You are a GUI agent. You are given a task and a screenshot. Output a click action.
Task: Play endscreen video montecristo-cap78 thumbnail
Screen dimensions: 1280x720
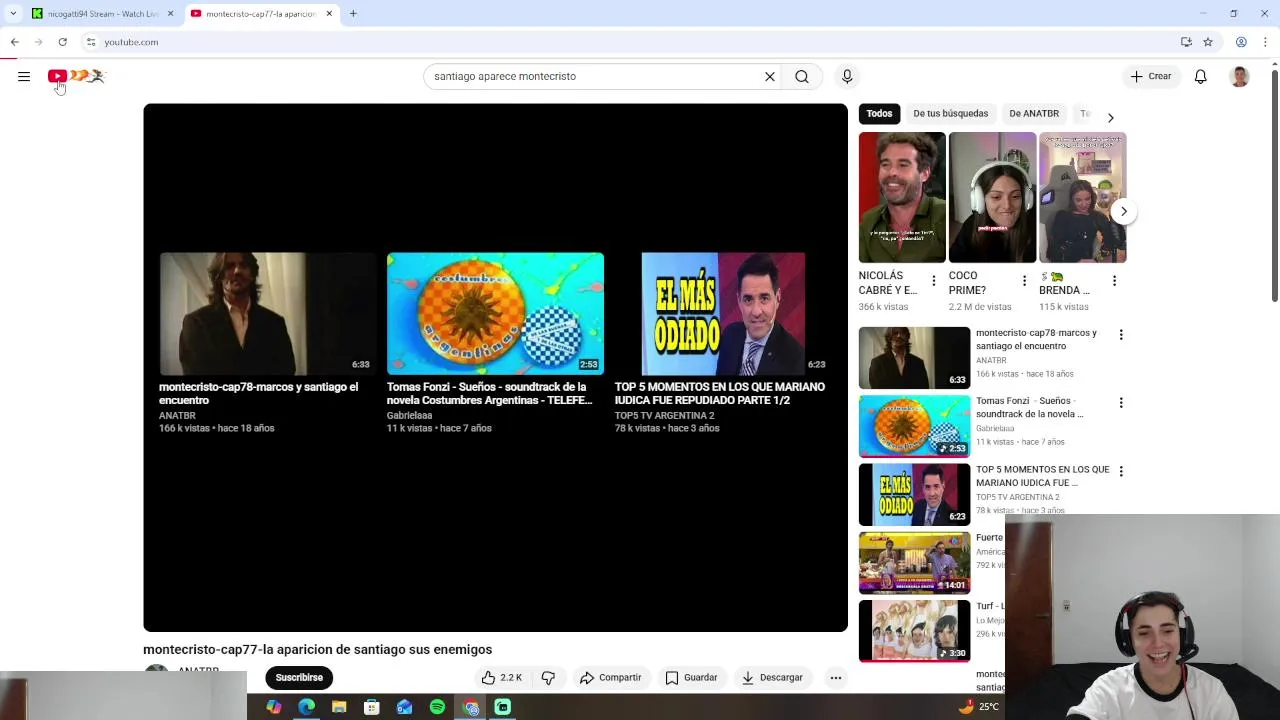pos(267,313)
